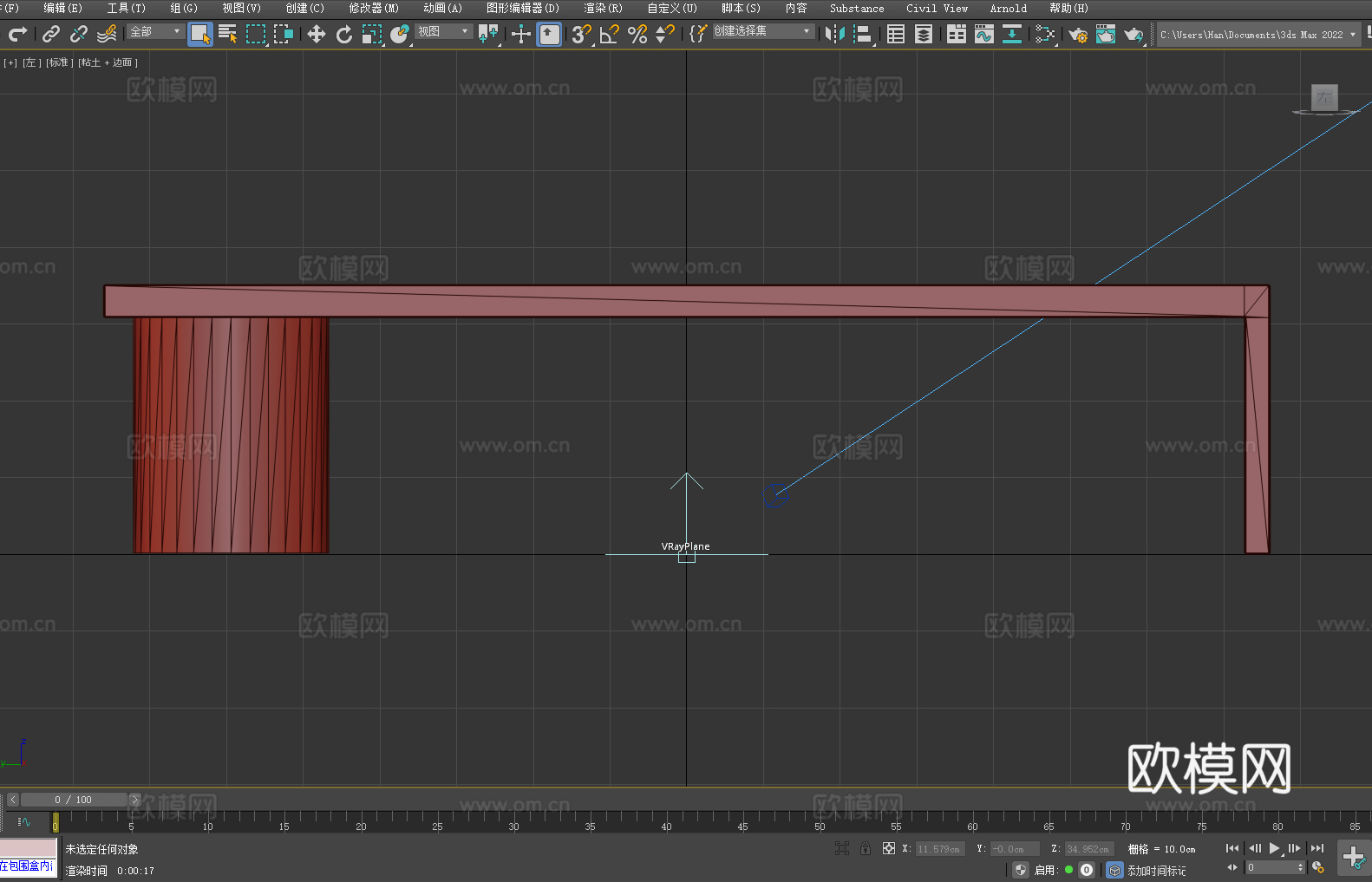
Task: Open the 渲染(R) menu
Action: pyautogui.click(x=603, y=8)
